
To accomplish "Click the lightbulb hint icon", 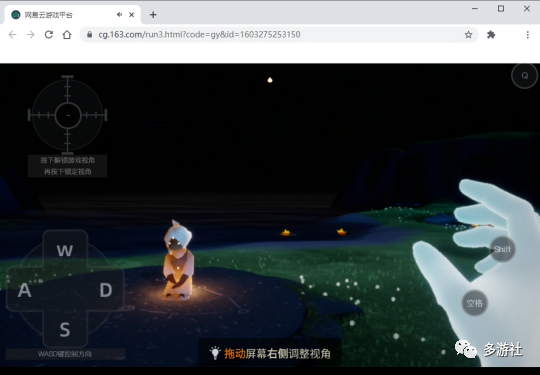I will 215,353.
